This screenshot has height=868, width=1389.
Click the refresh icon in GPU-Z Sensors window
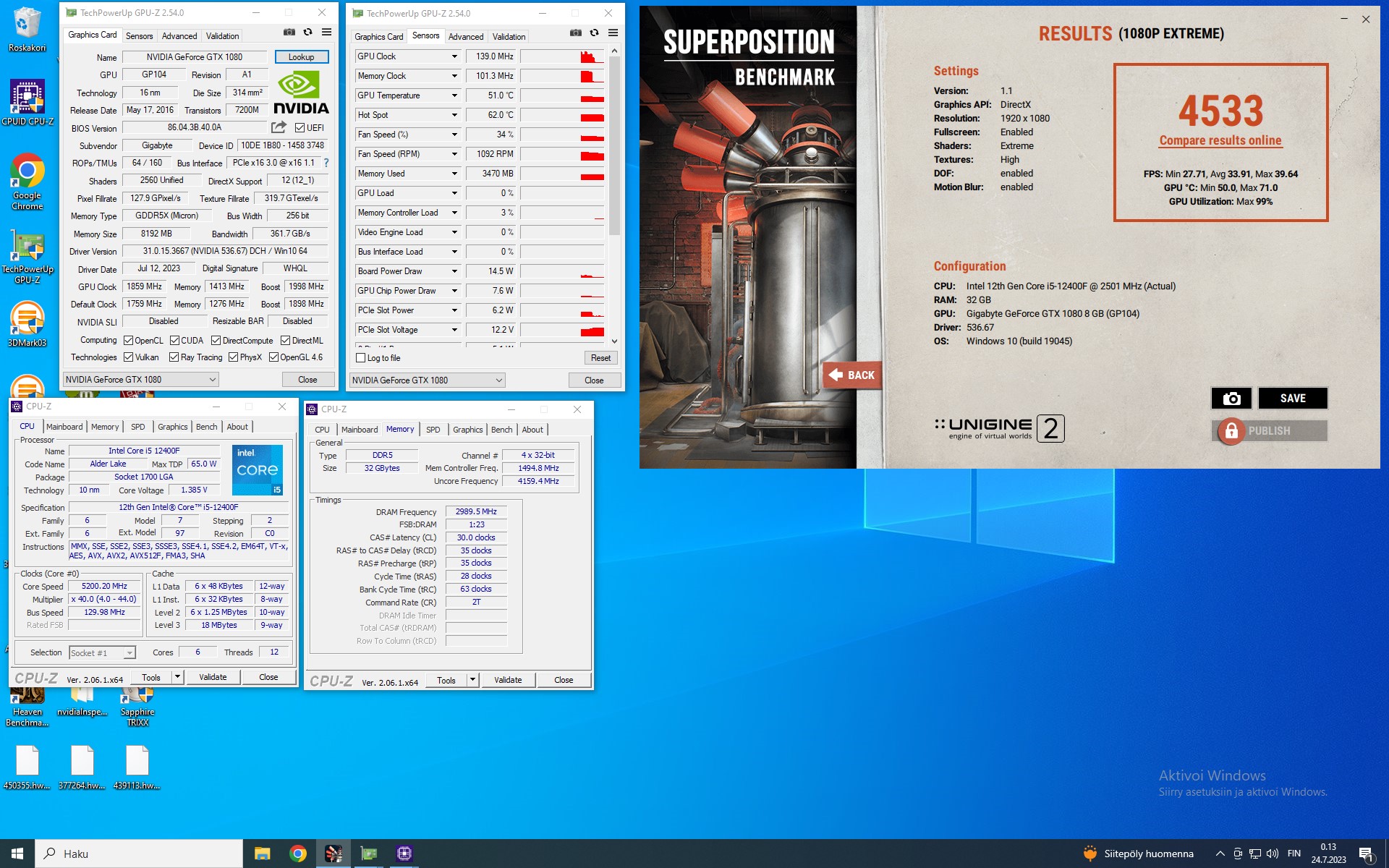[594, 33]
